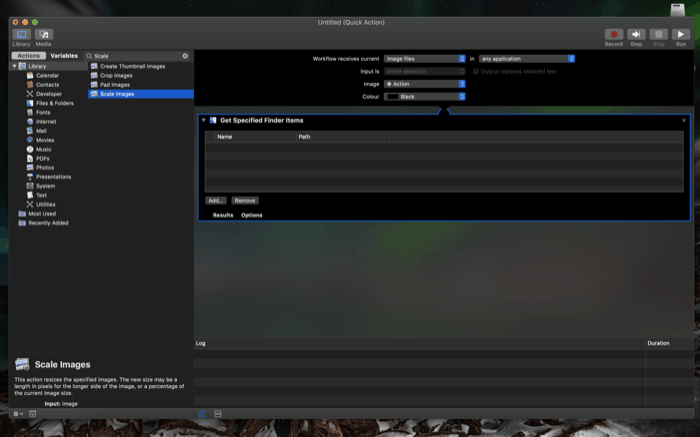Toggle 'Output replaces selected text' checkbox

476,71
